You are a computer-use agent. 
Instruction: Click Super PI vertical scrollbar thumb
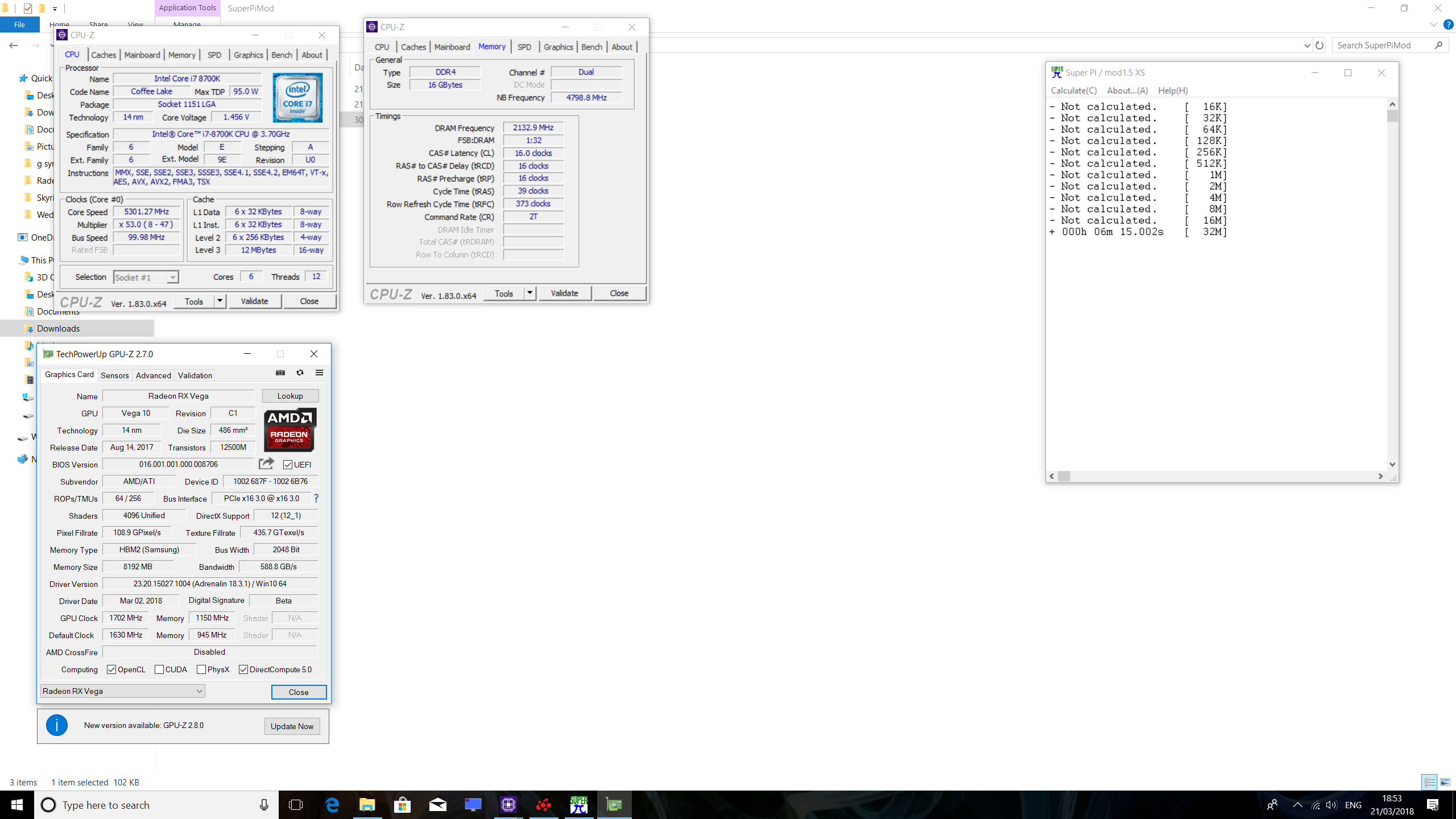pos(1392,116)
